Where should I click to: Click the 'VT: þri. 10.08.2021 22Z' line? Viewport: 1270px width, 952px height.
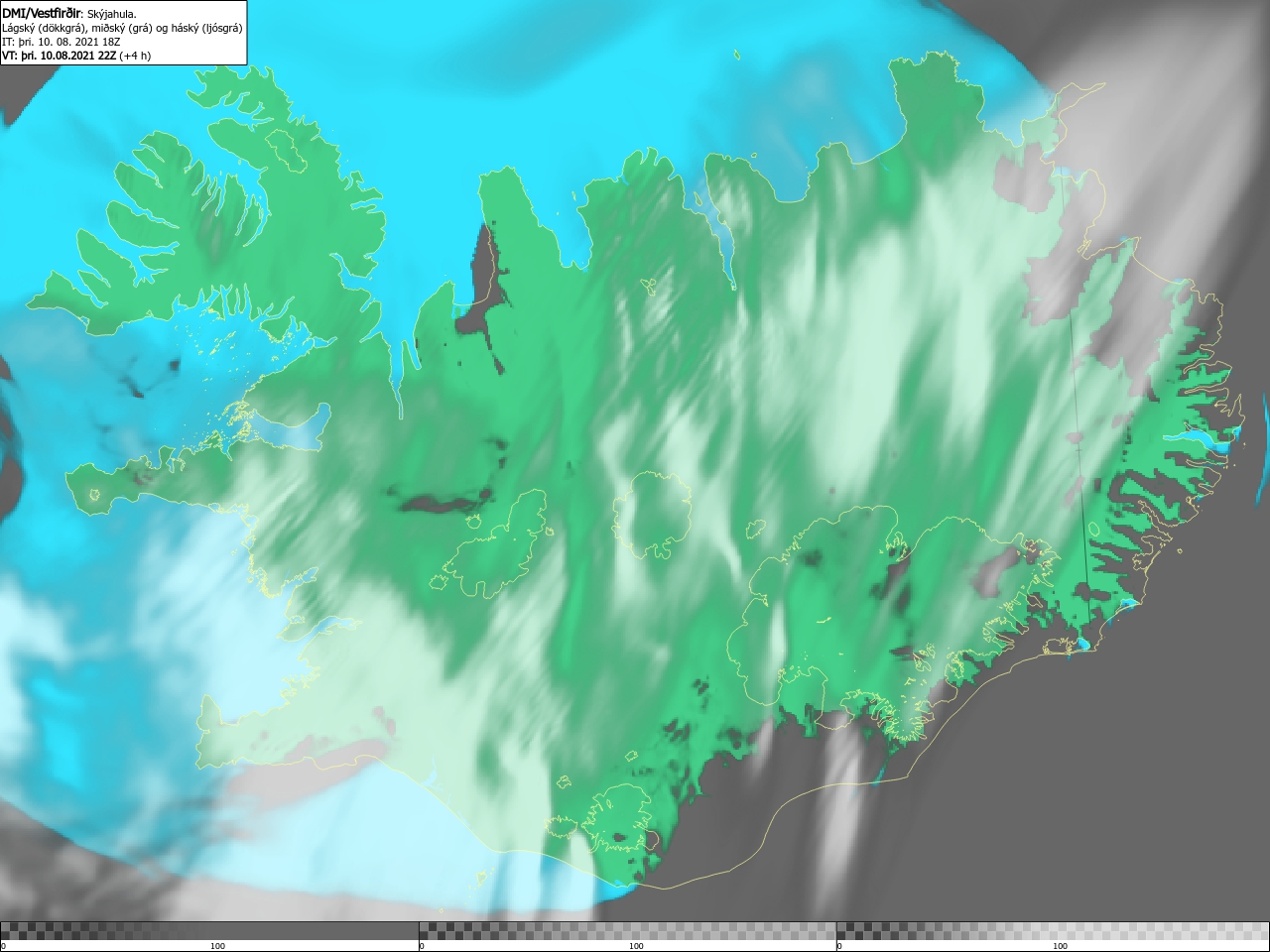[59, 56]
